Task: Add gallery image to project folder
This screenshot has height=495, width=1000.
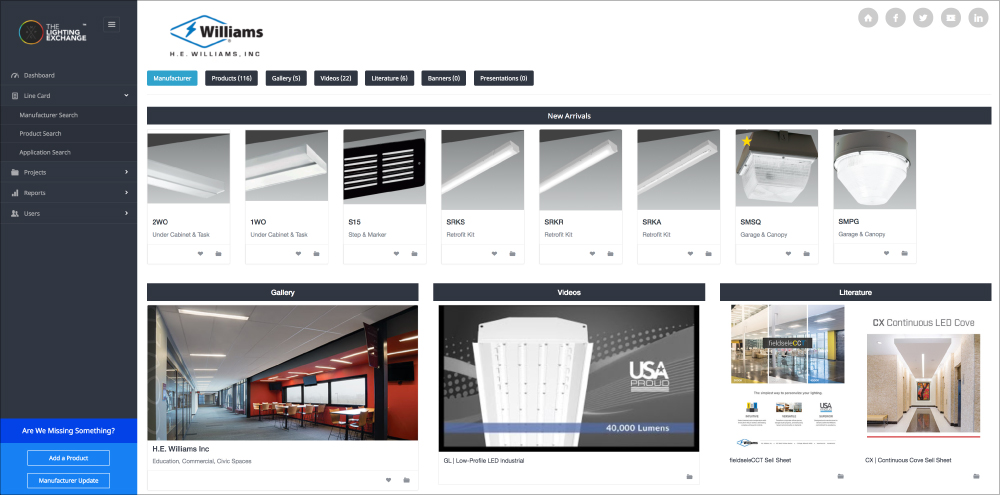Action: tap(406, 480)
